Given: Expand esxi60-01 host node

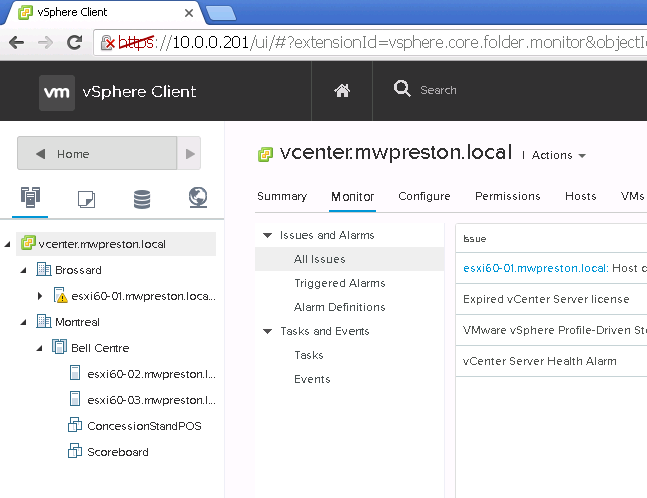Looking at the screenshot, I should (40, 296).
